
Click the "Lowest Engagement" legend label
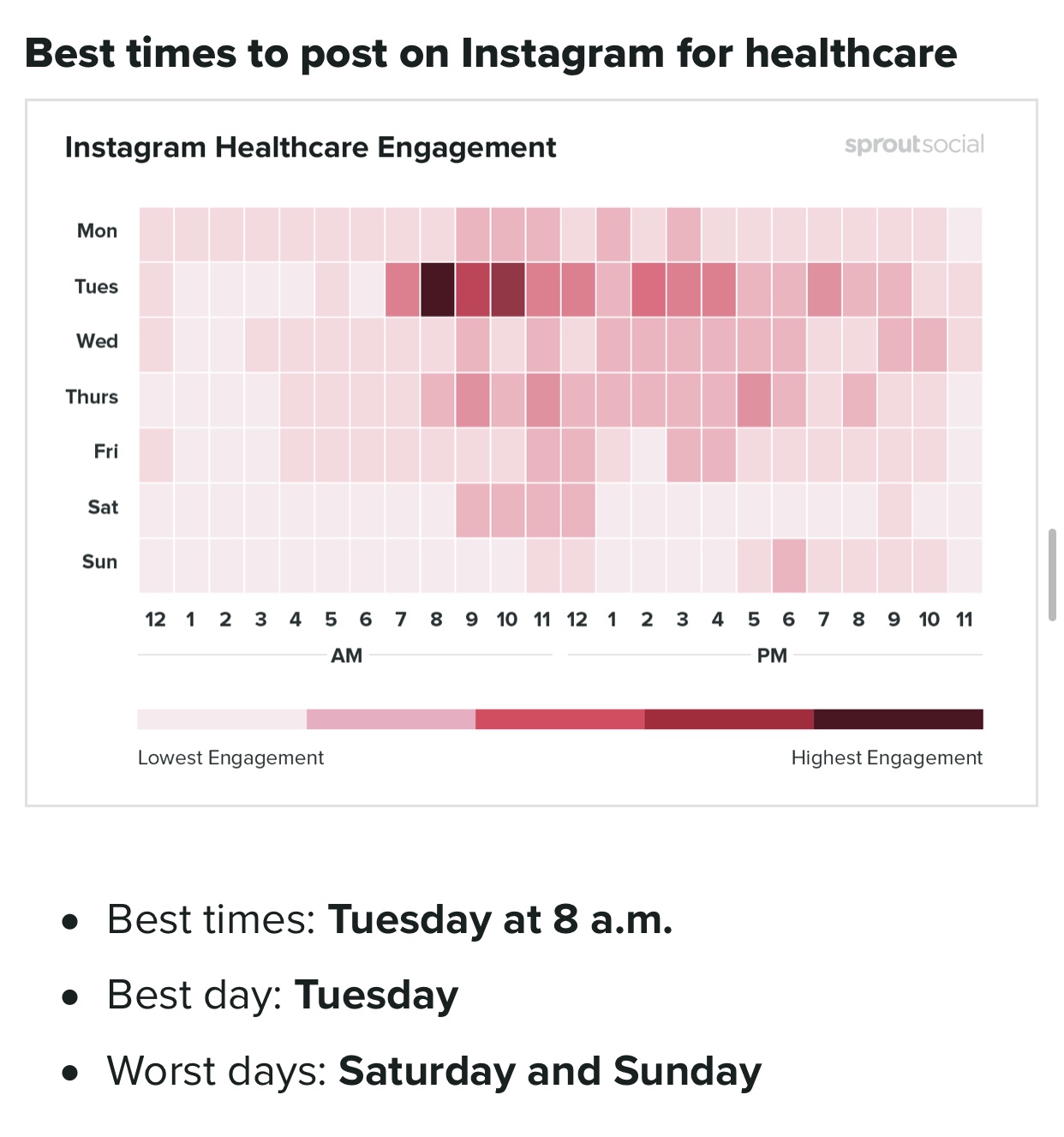click(x=230, y=758)
